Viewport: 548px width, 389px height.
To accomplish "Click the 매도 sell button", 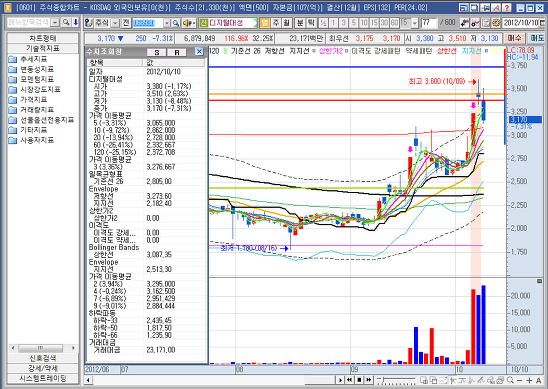I will pos(536,38).
